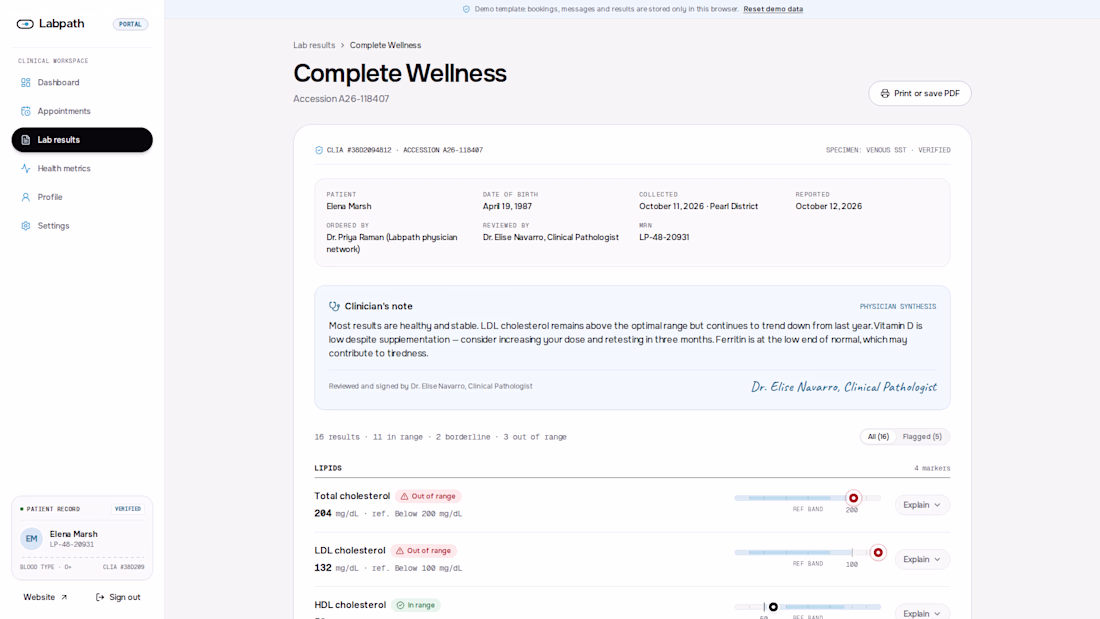1100x619 pixels.
Task: Expand the Total cholesterol Explain dropdown
Action: pyautogui.click(x=922, y=505)
